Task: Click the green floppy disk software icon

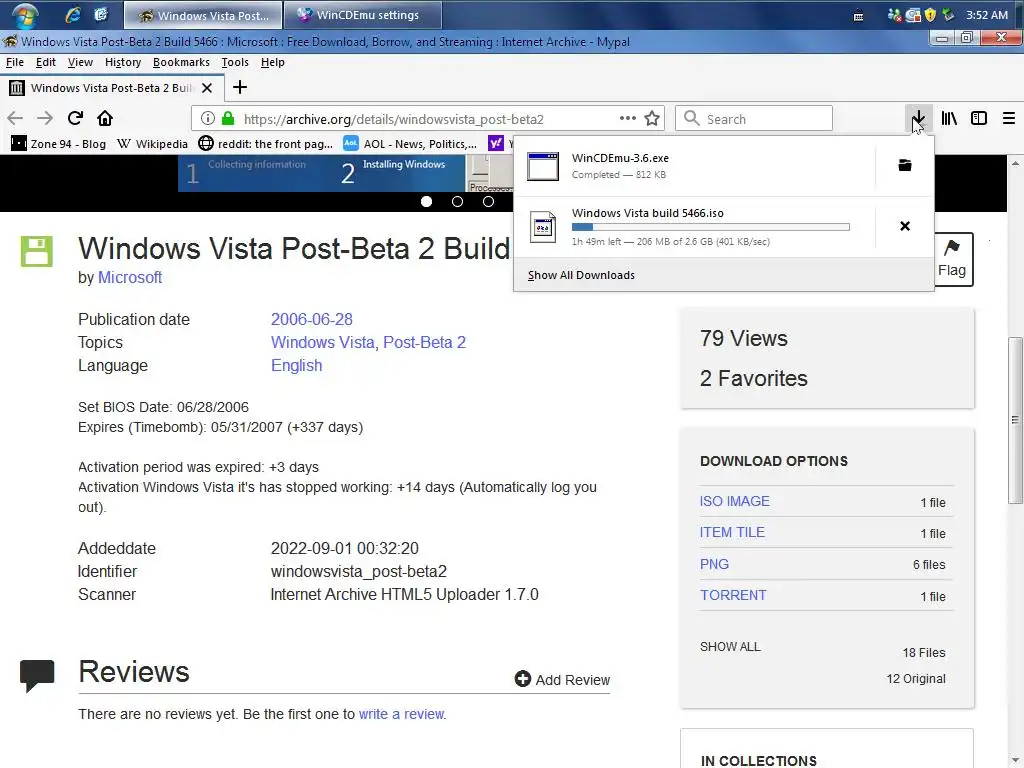Action: (37, 251)
